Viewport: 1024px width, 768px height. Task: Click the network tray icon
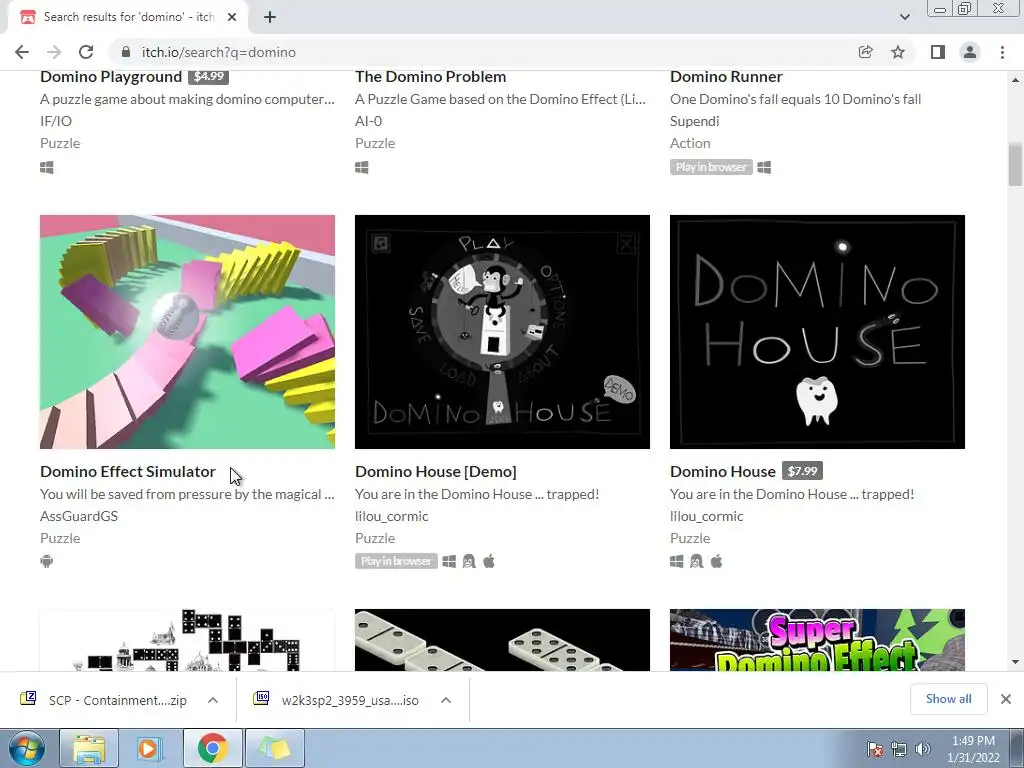point(899,749)
